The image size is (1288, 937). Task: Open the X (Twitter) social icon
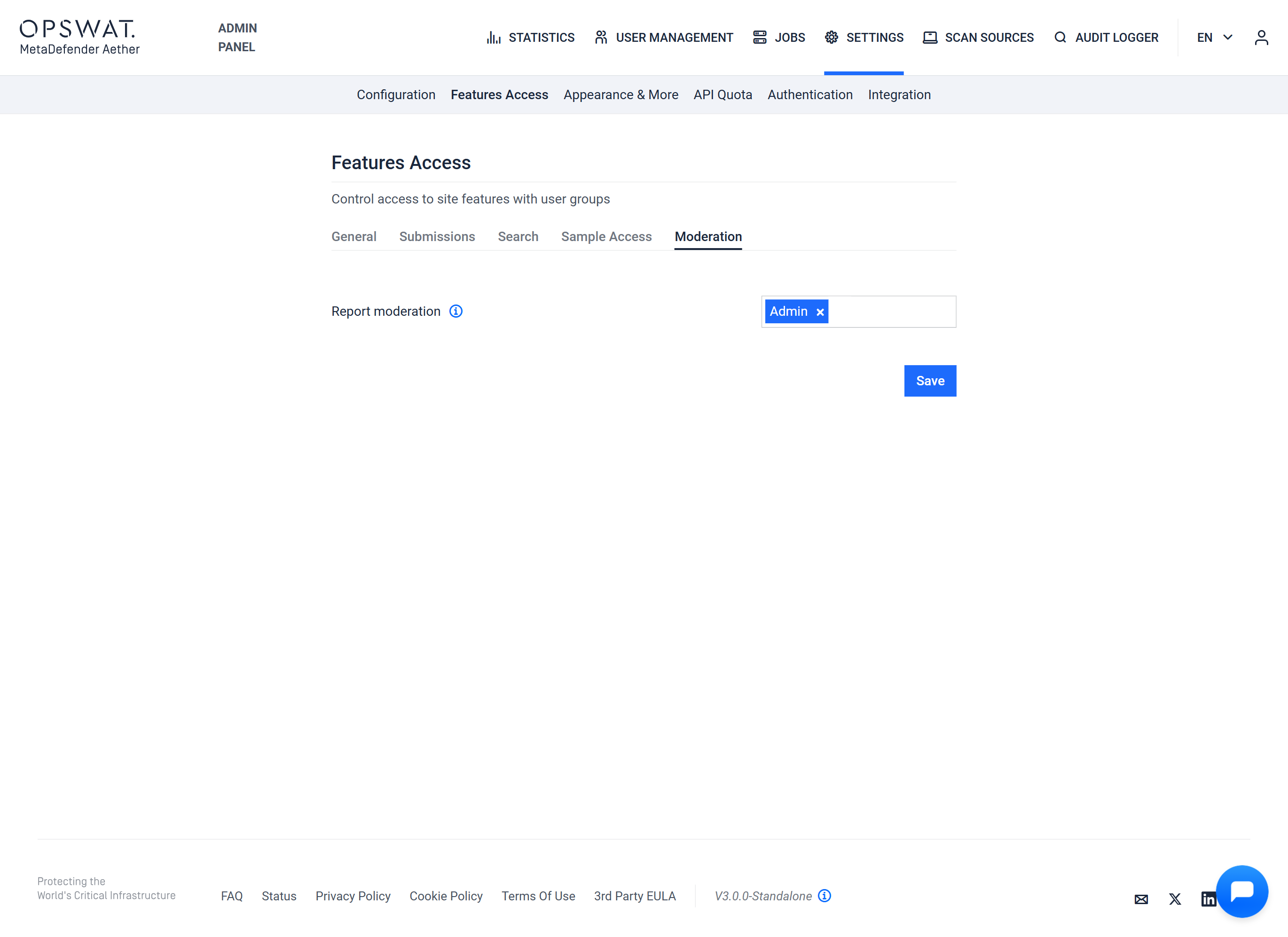tap(1174, 899)
